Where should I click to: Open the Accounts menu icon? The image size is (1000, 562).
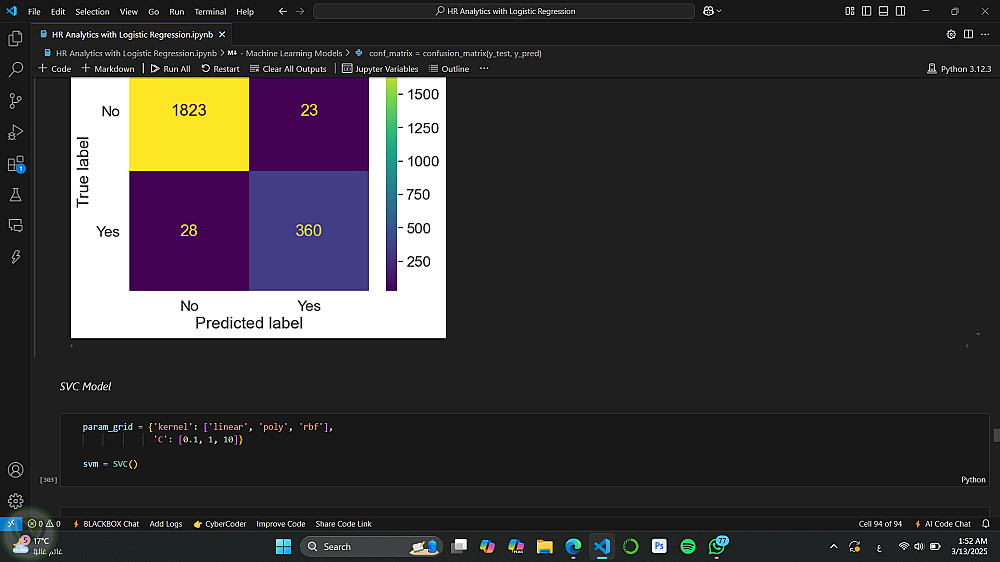[15, 470]
